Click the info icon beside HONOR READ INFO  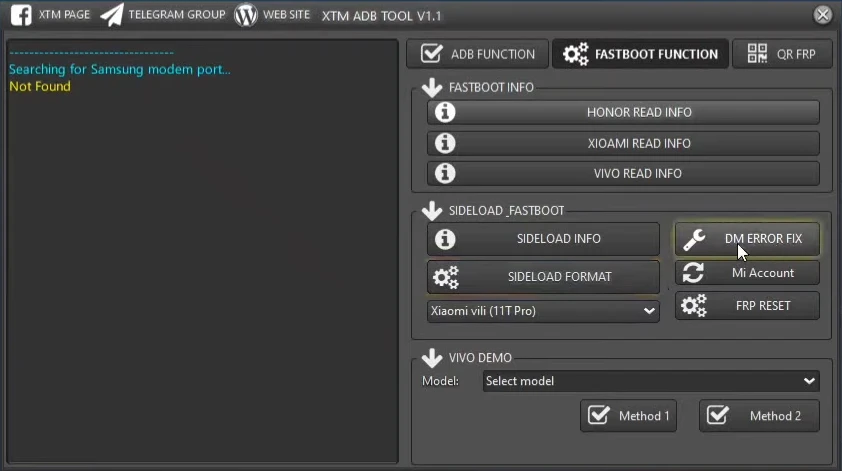coord(445,112)
